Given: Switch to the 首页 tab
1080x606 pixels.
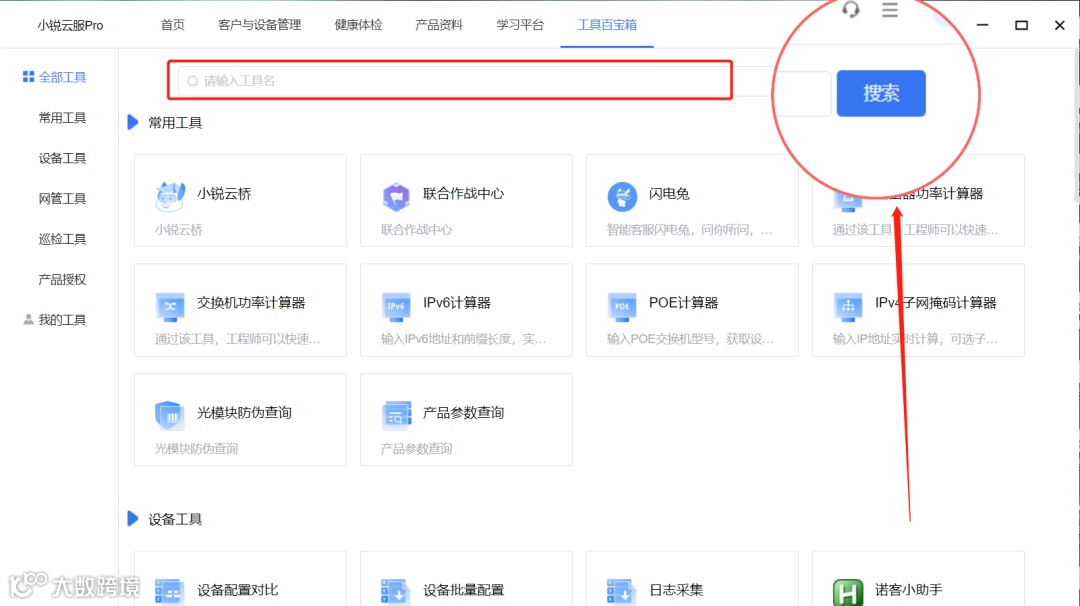Looking at the screenshot, I should click(172, 25).
